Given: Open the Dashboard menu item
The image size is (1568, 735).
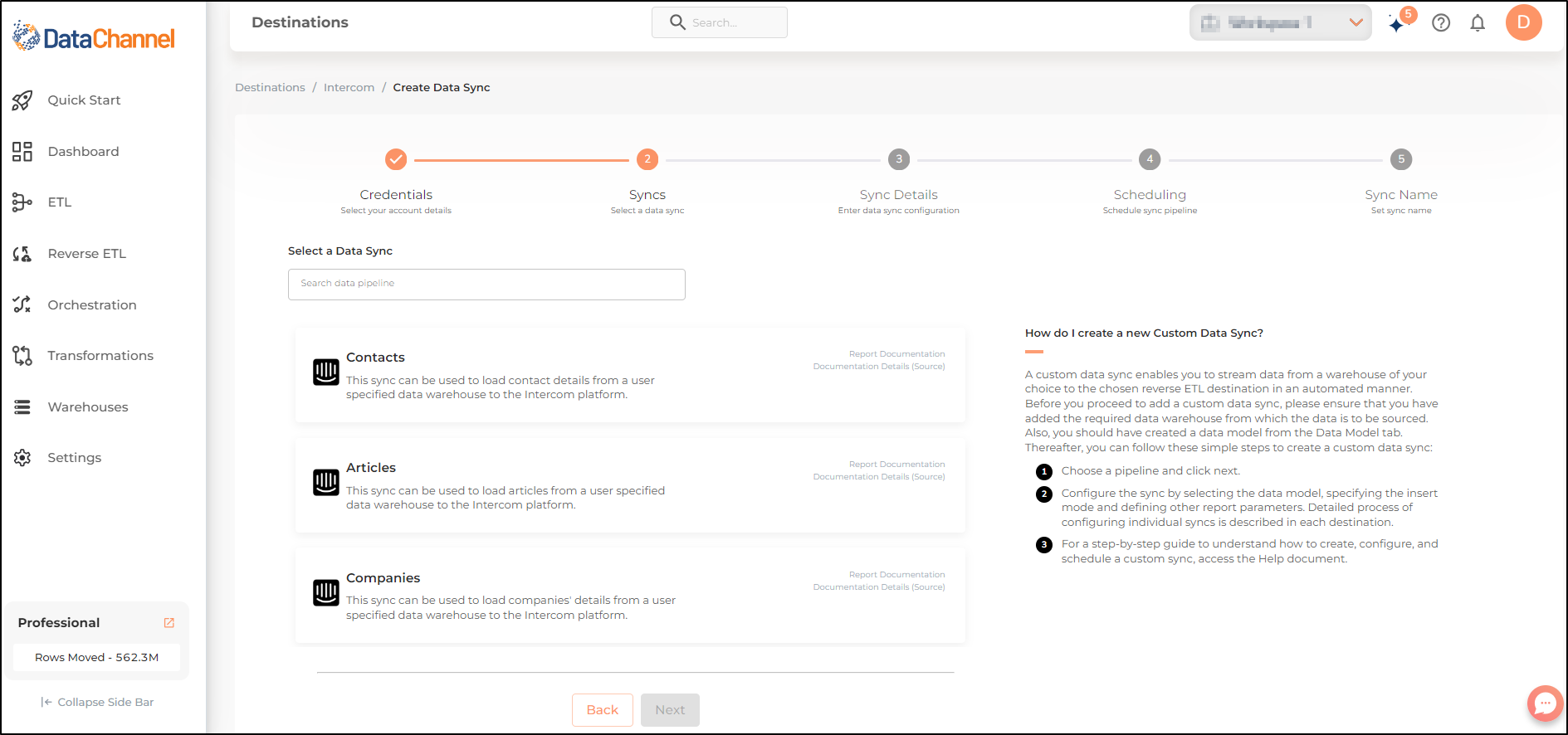Looking at the screenshot, I should (x=83, y=151).
